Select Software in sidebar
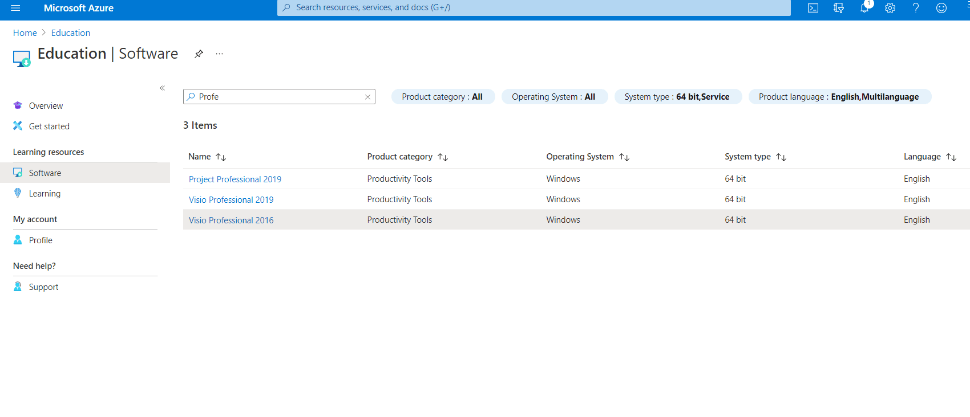Viewport: 970px width, 417px height. 85,173
